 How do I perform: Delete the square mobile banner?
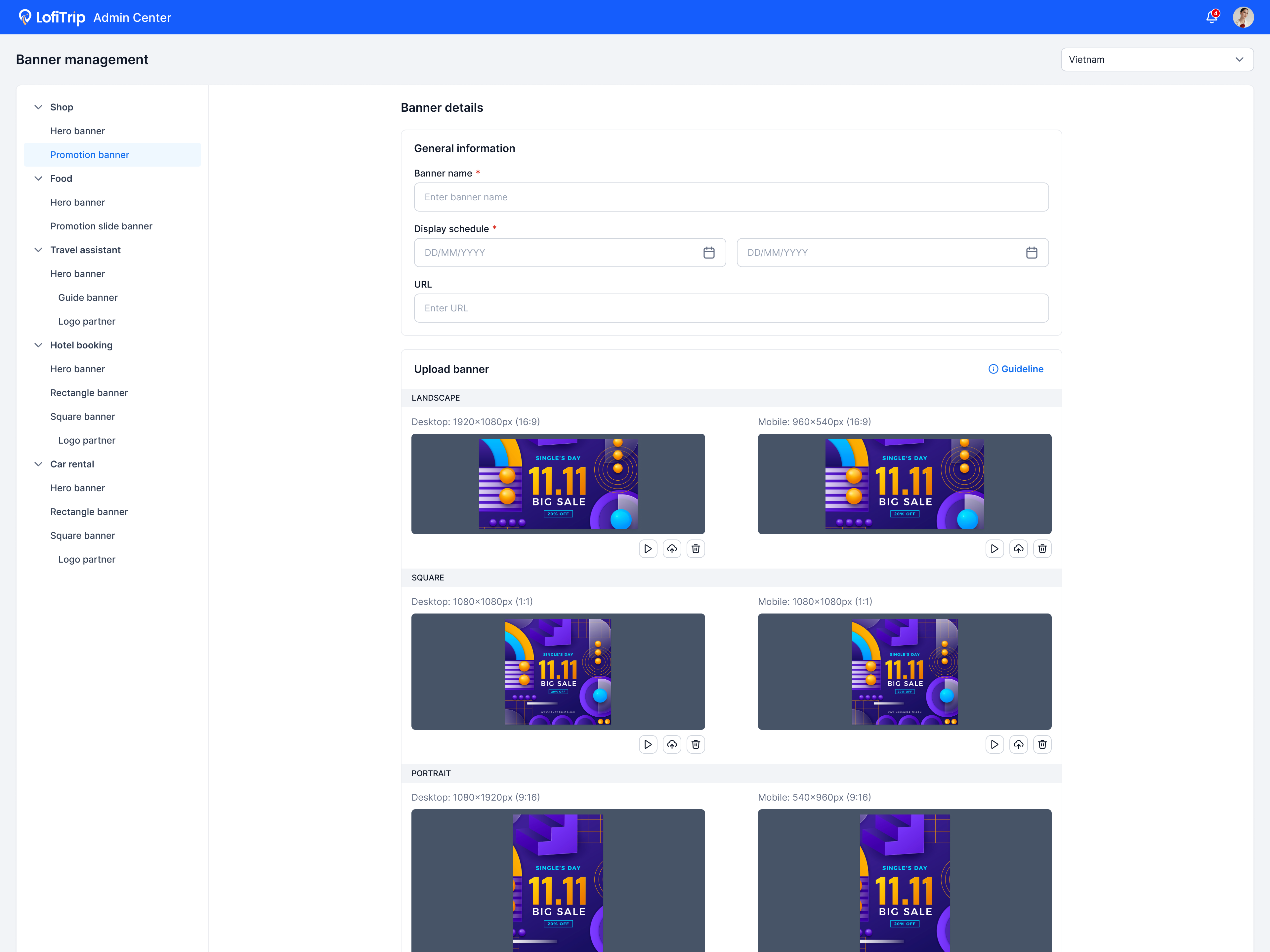tap(1043, 744)
